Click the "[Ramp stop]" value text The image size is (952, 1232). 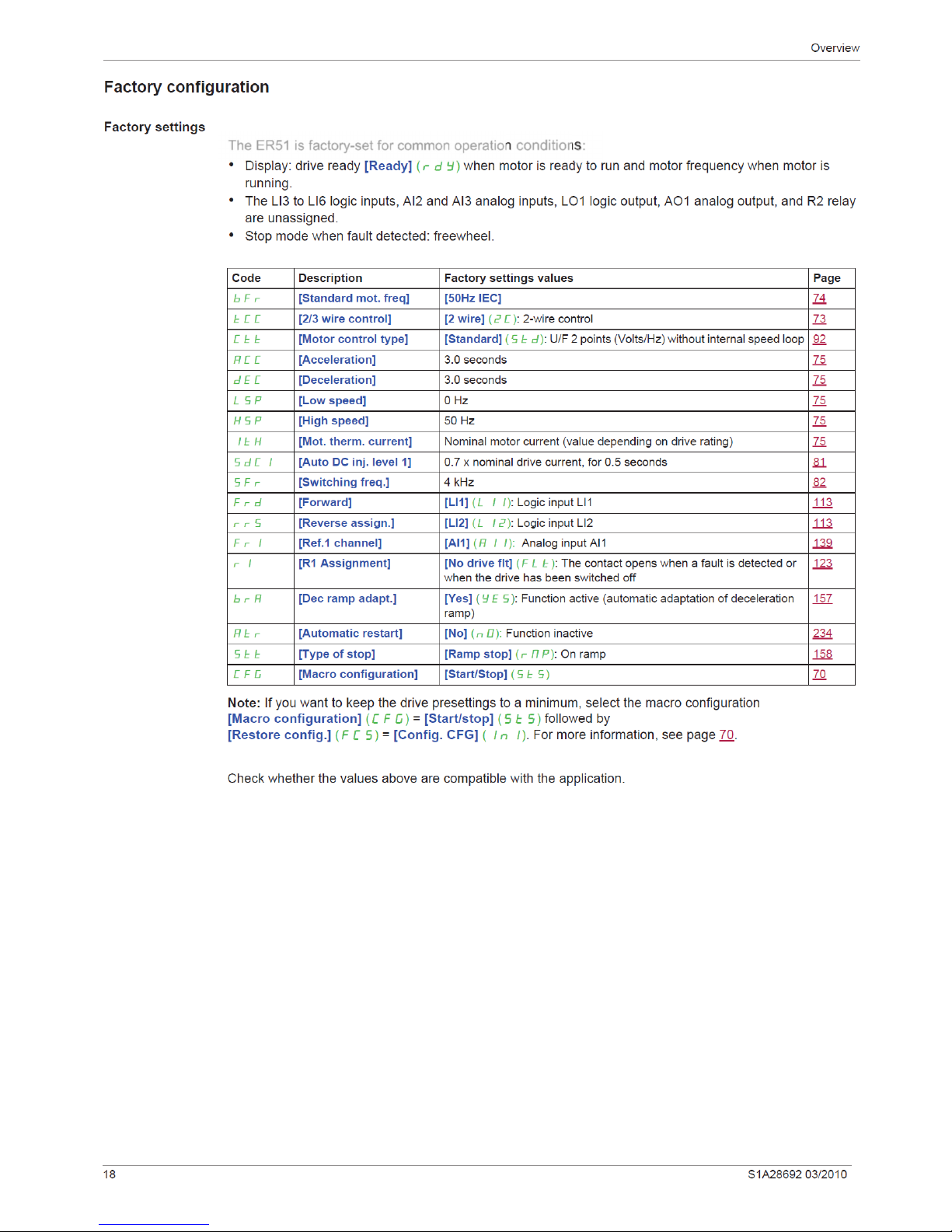478,654
